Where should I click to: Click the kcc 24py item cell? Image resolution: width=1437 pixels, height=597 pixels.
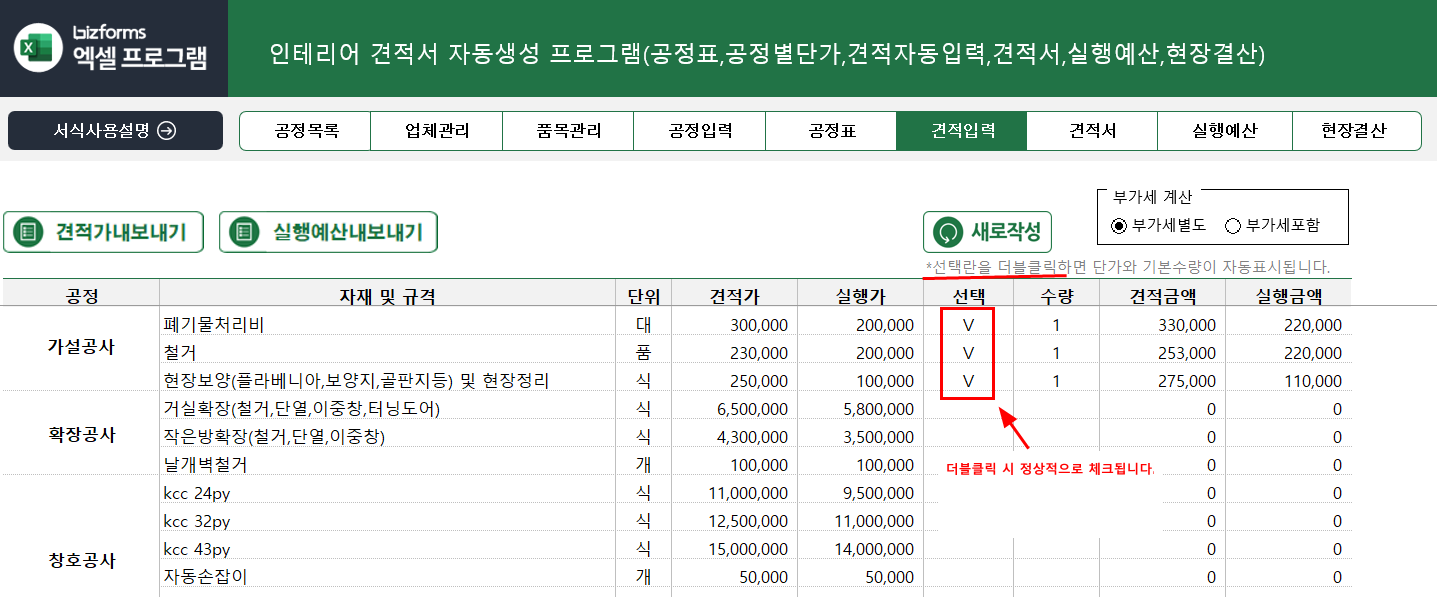pyautogui.click(x=386, y=492)
